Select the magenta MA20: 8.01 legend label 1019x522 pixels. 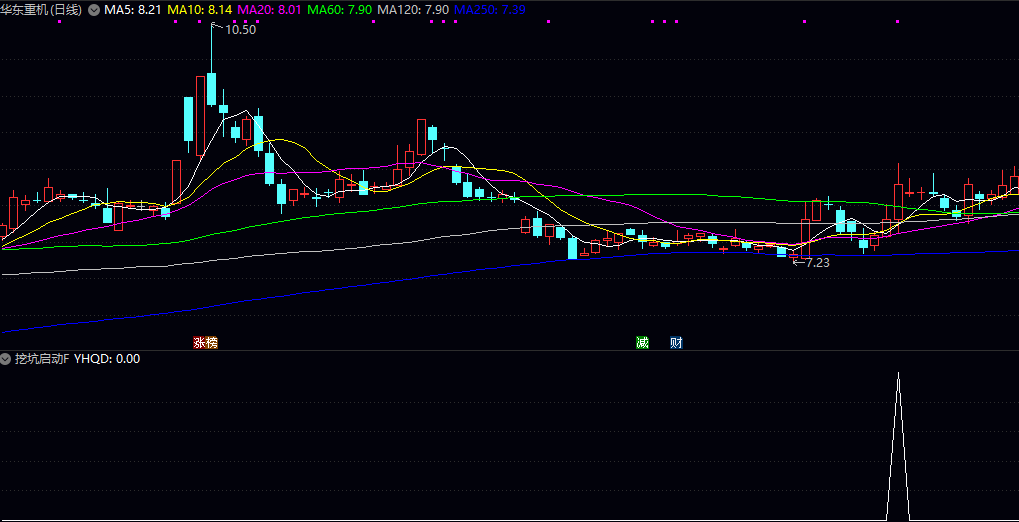[x=268, y=9]
